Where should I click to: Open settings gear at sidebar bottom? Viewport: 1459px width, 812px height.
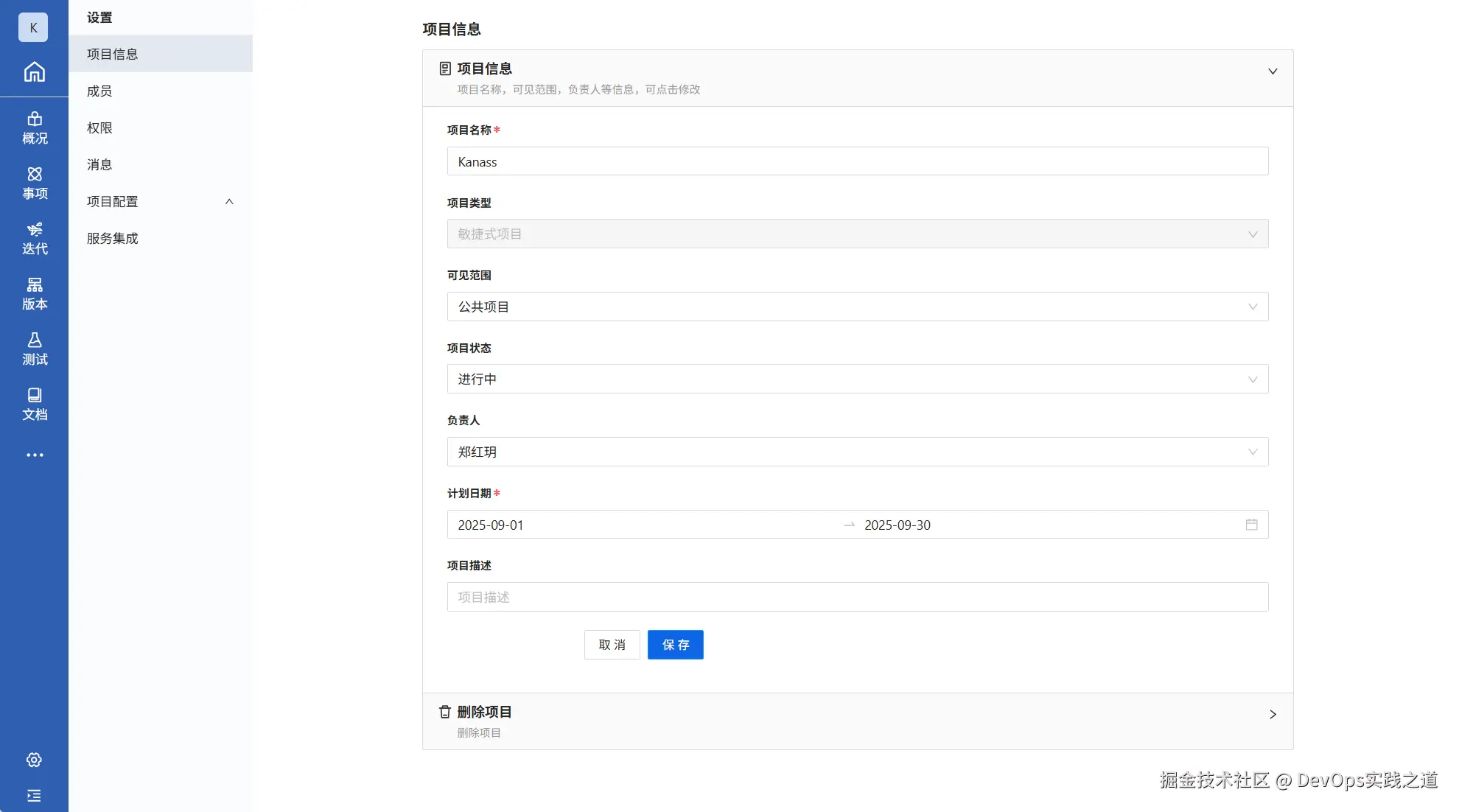(34, 760)
